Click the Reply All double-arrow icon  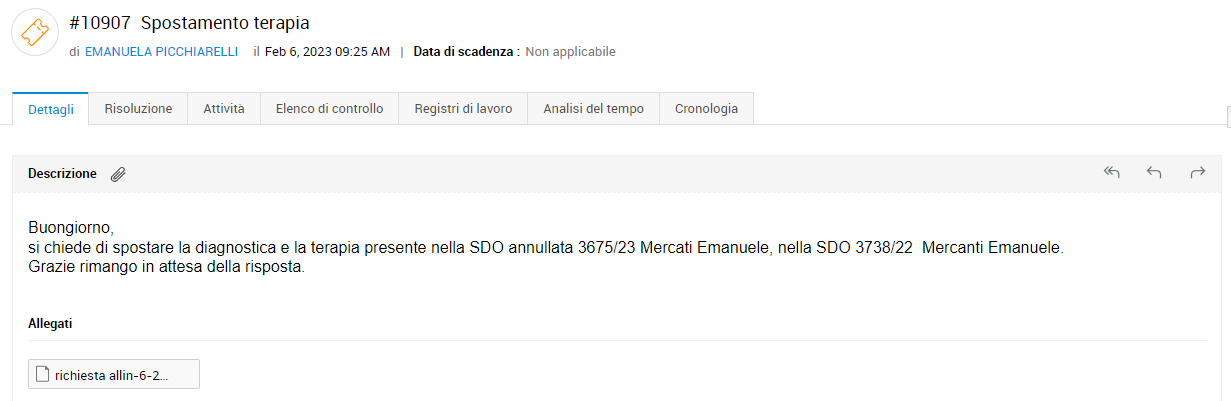point(1111,173)
